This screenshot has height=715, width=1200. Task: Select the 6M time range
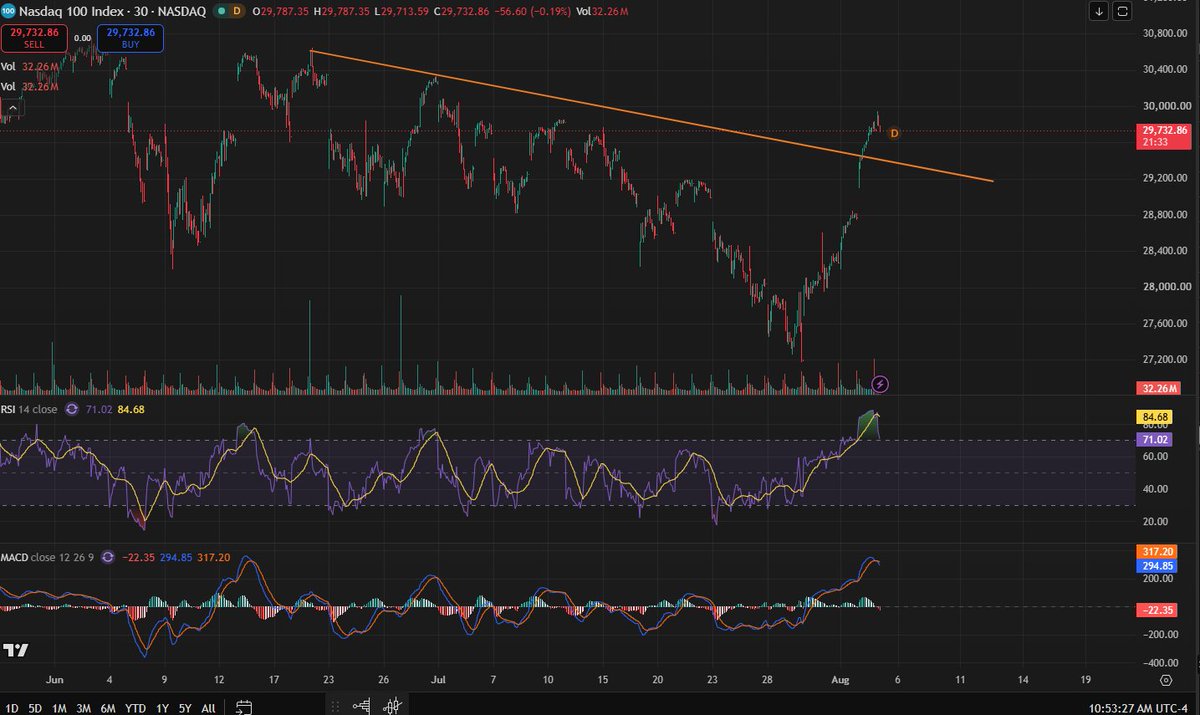click(x=110, y=708)
